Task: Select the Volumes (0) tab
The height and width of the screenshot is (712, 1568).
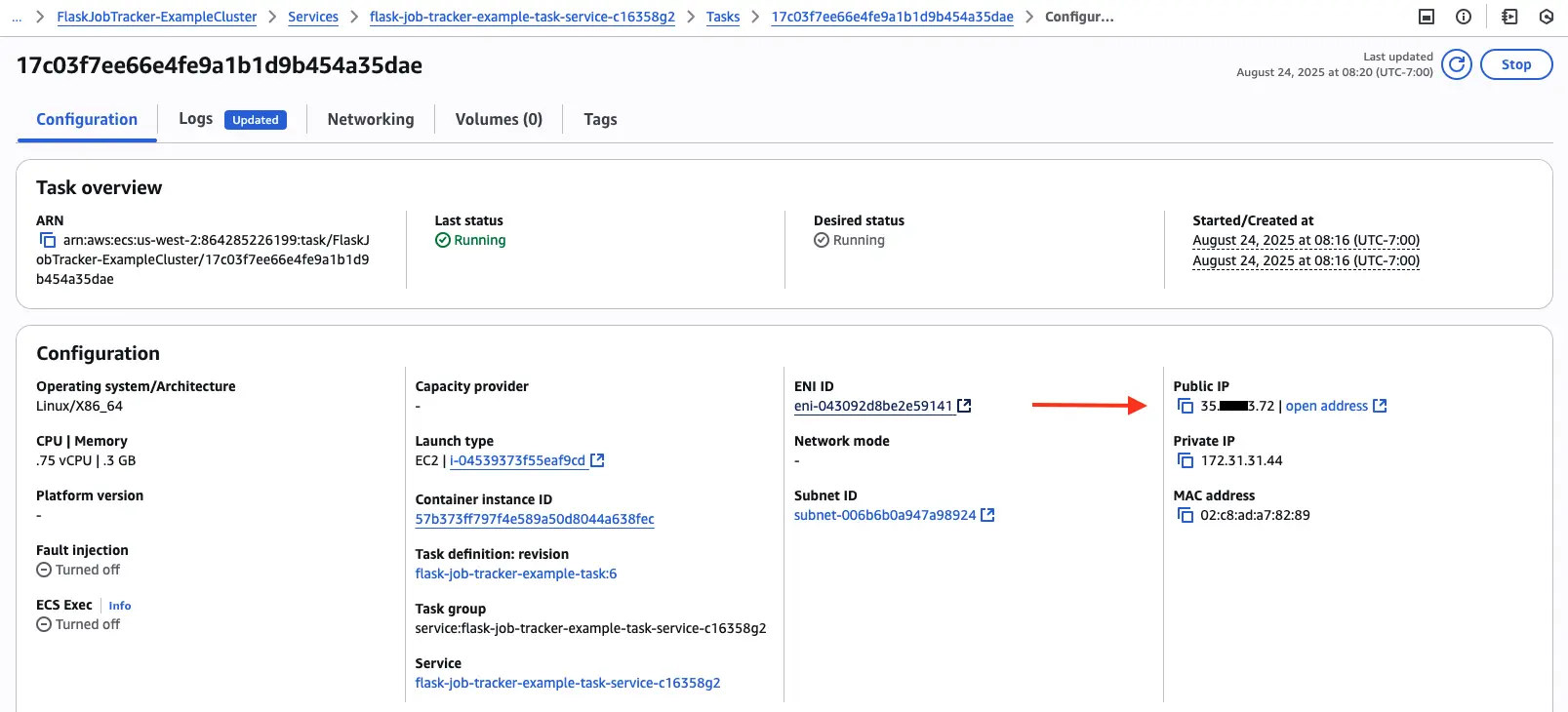Action: tap(499, 119)
